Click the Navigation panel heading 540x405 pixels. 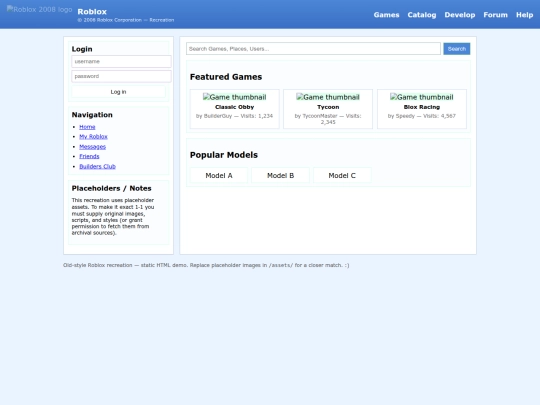[x=92, y=115]
